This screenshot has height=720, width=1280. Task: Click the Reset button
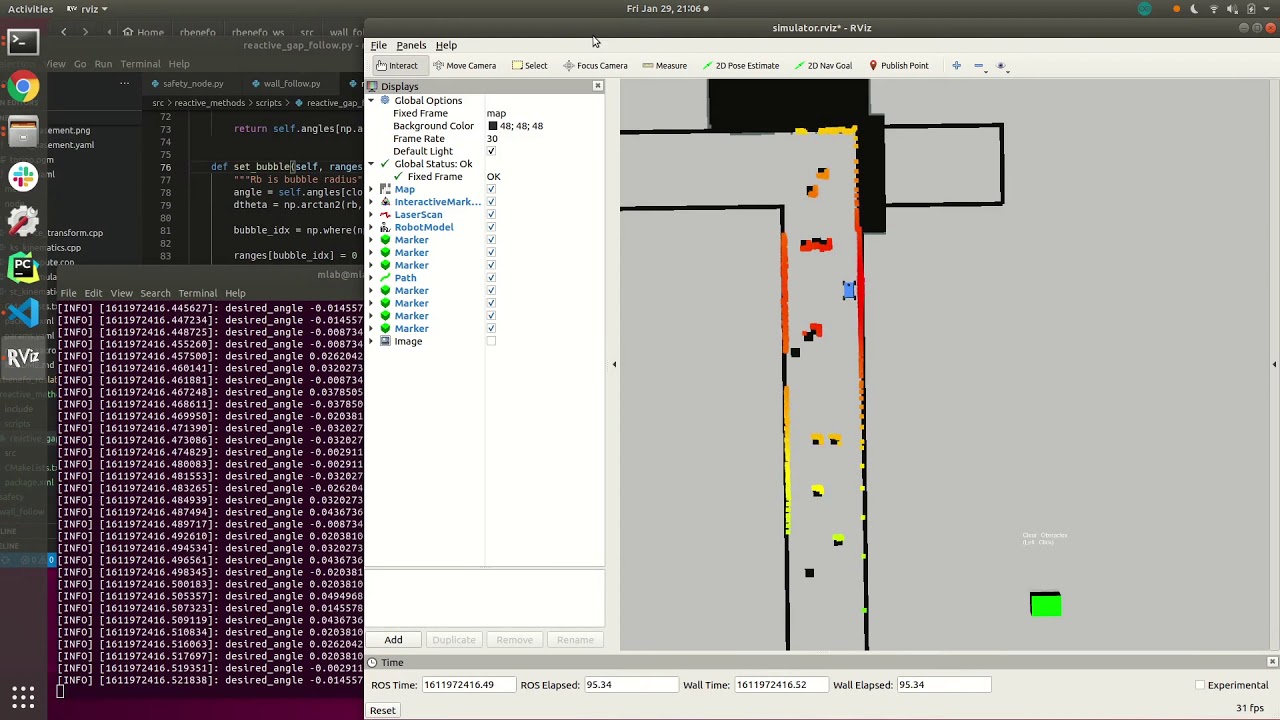pos(382,710)
